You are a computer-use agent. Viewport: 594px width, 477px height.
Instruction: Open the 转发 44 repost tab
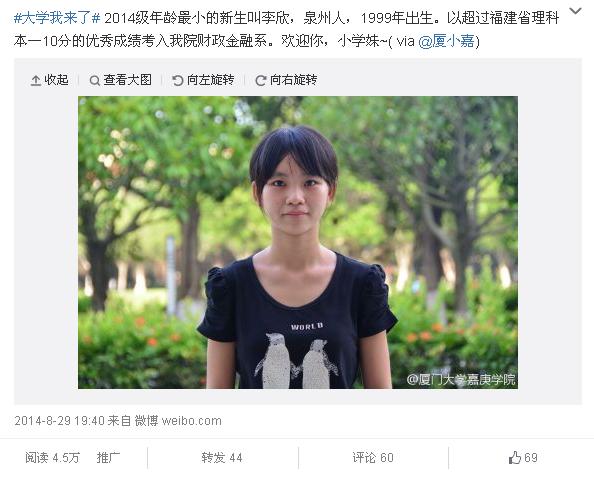tap(222, 458)
